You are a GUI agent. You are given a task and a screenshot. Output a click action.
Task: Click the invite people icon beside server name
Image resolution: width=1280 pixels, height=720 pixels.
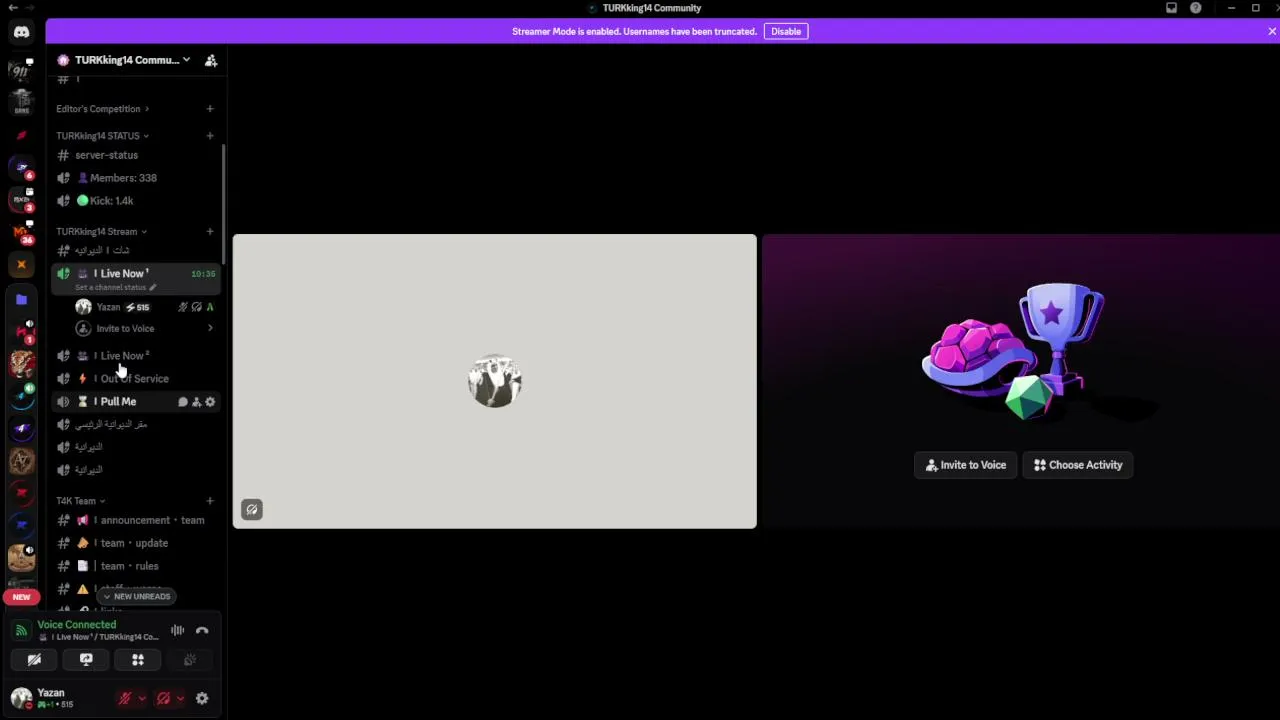[211, 60]
